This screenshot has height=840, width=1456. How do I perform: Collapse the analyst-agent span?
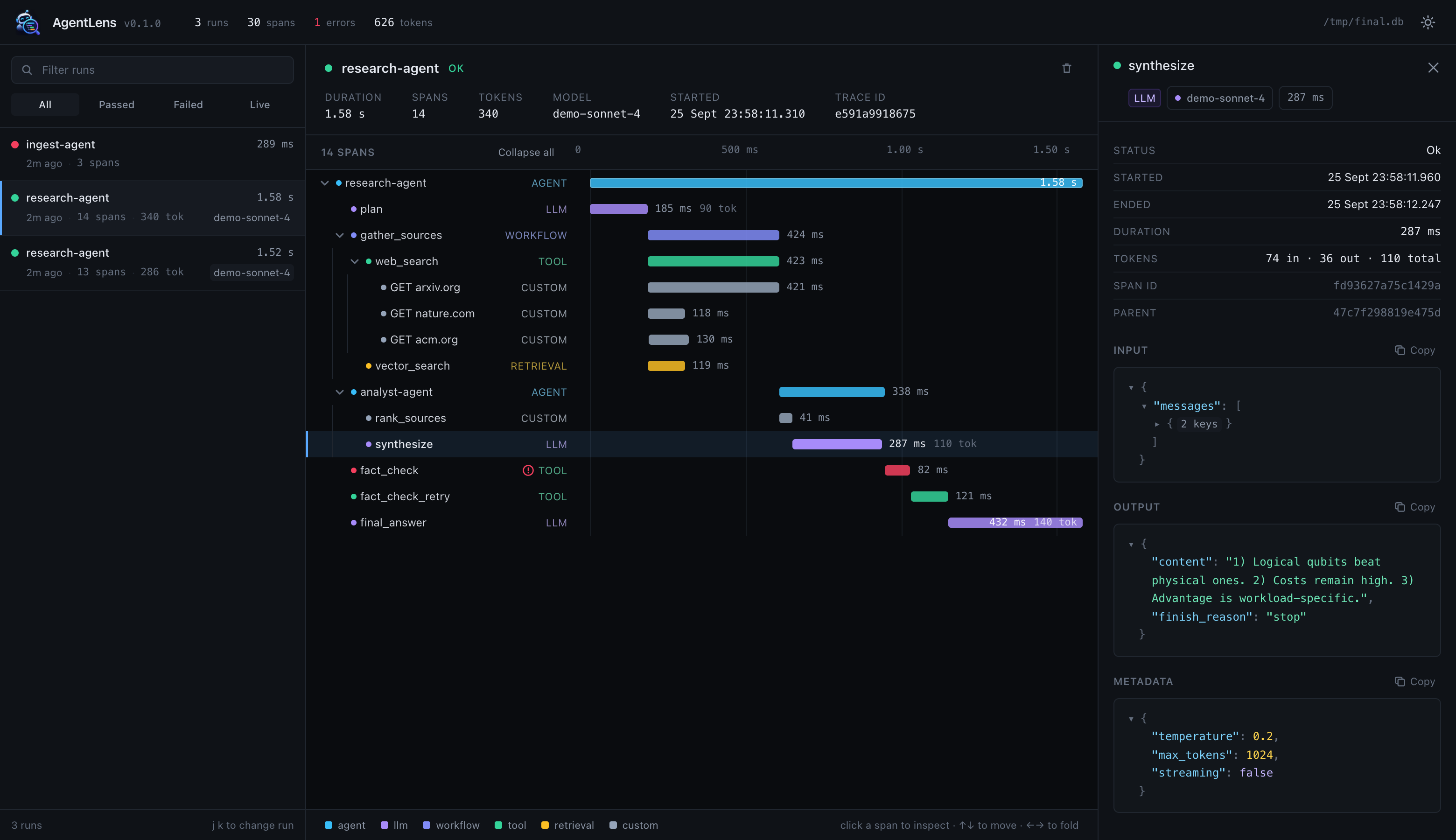(x=340, y=392)
